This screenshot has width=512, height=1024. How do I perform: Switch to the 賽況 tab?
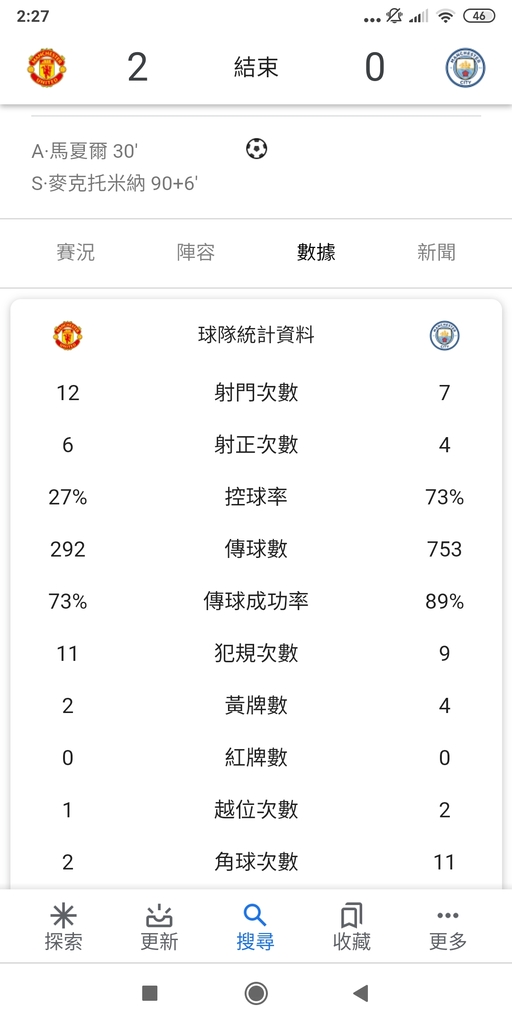(76, 252)
